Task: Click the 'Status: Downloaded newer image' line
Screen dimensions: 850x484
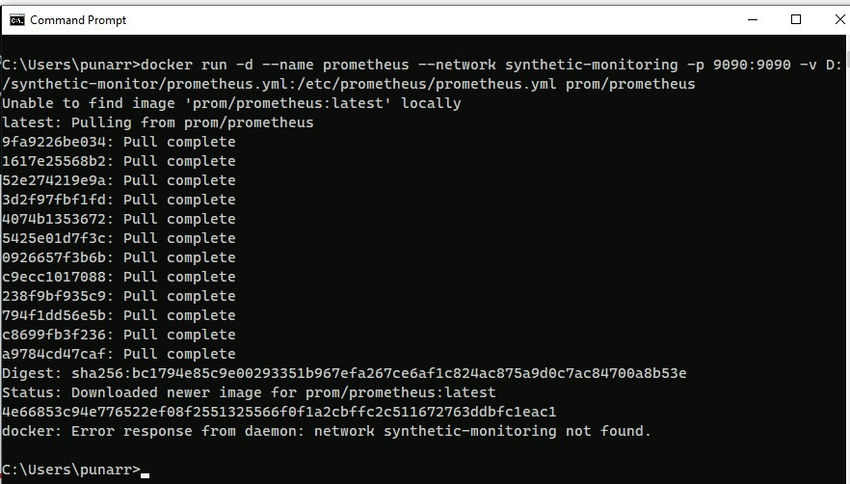Action: click(249, 392)
